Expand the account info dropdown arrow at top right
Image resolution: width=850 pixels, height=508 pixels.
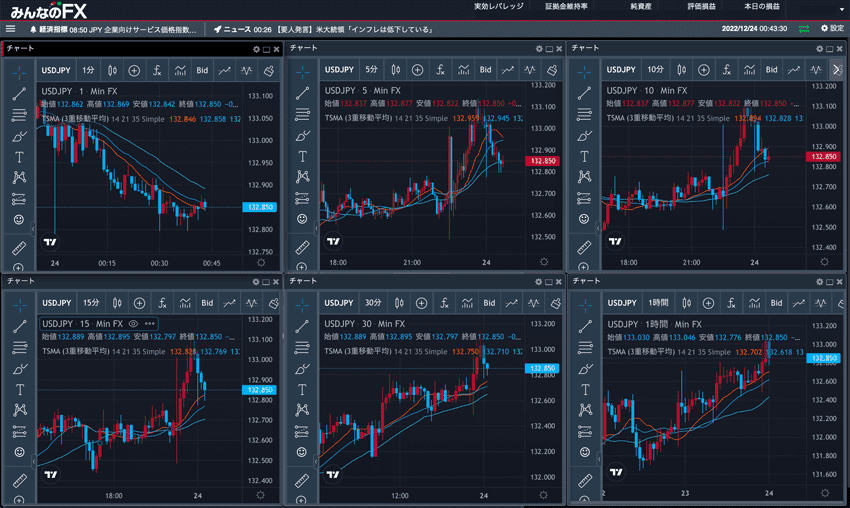(x=842, y=9)
